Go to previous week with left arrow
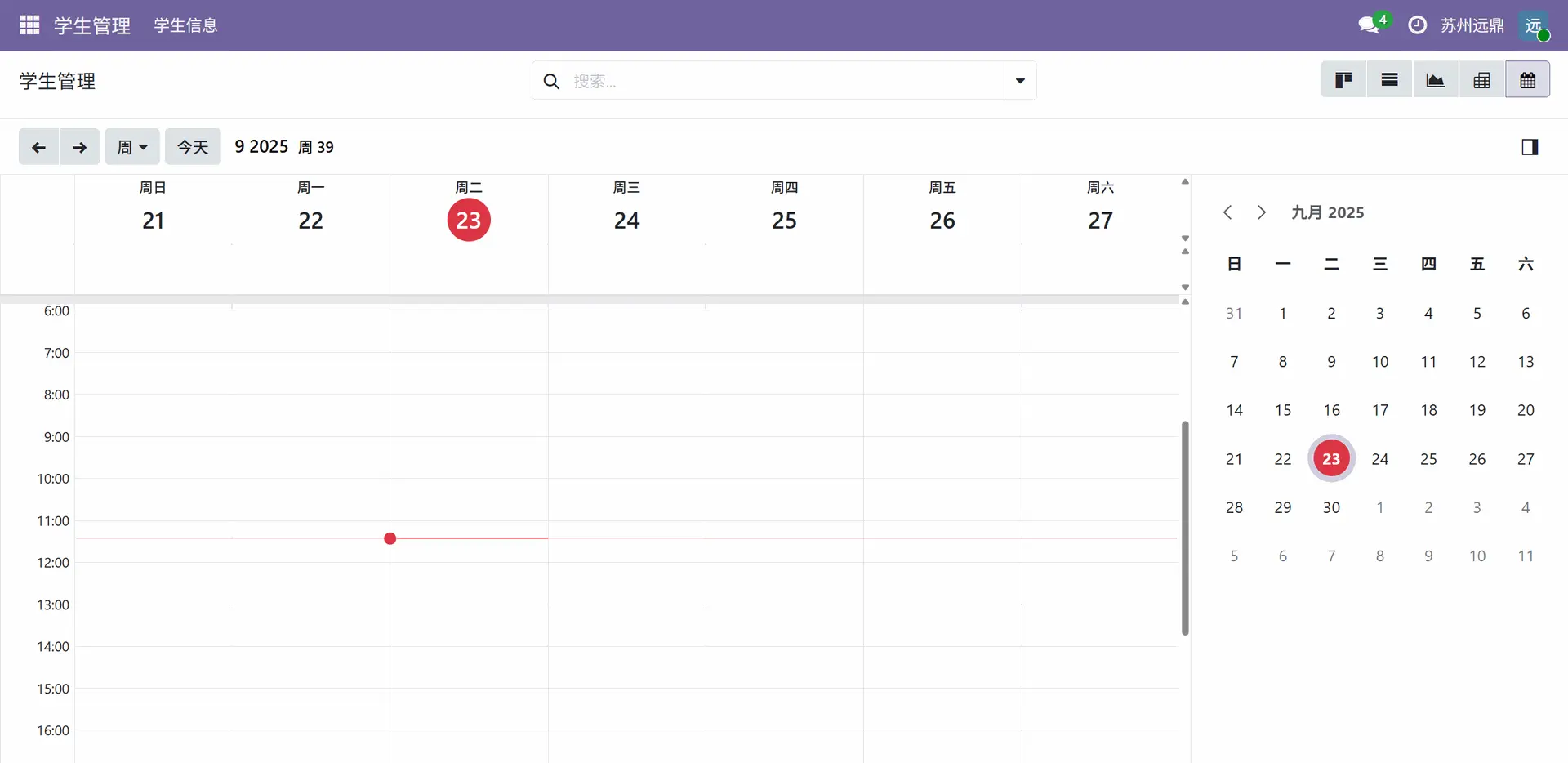This screenshot has width=1568, height=763. point(38,147)
